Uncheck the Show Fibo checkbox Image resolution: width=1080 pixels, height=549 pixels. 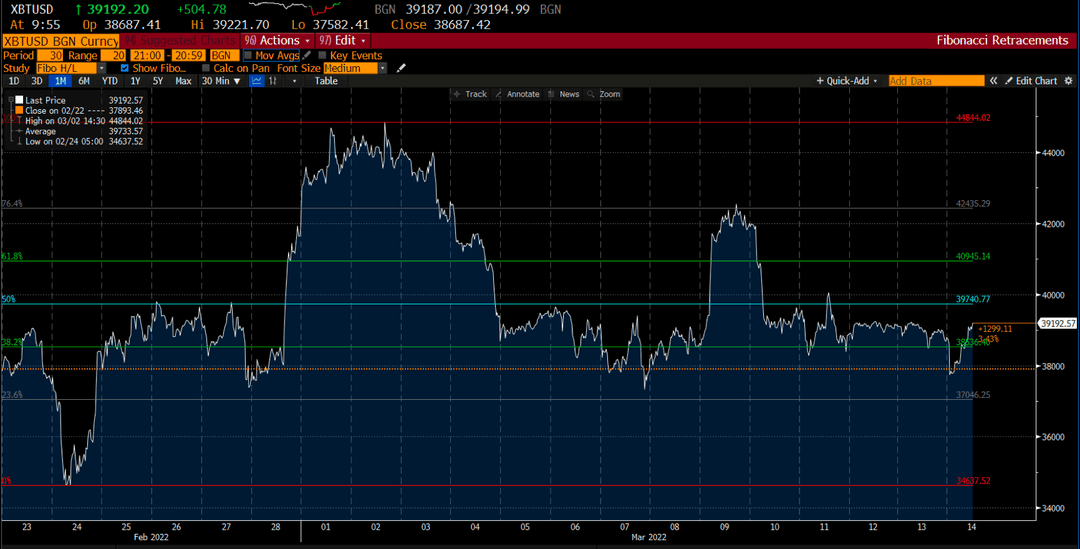pyautogui.click(x=125, y=68)
